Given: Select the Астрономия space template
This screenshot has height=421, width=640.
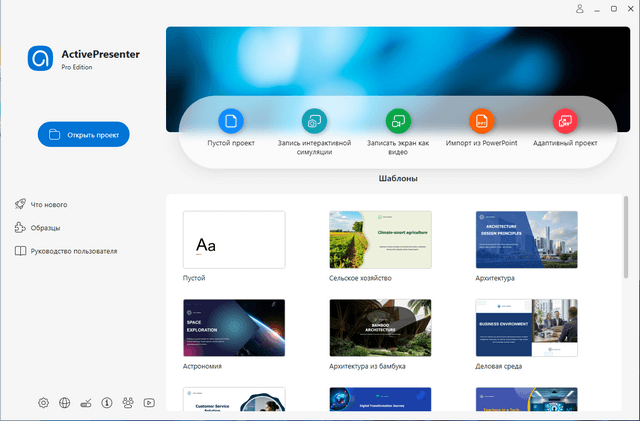Looking at the screenshot, I should coord(234,328).
